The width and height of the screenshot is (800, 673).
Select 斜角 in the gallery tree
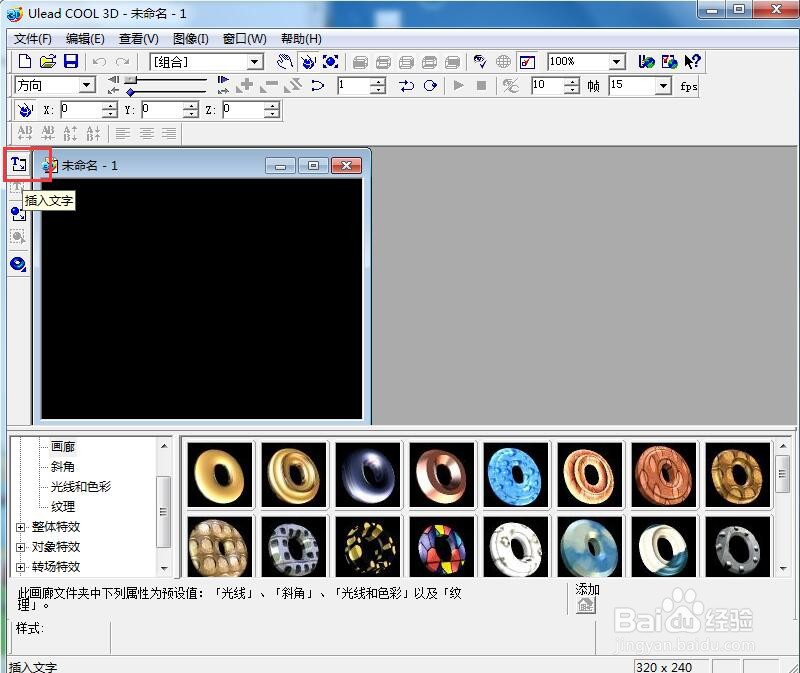(x=63, y=467)
